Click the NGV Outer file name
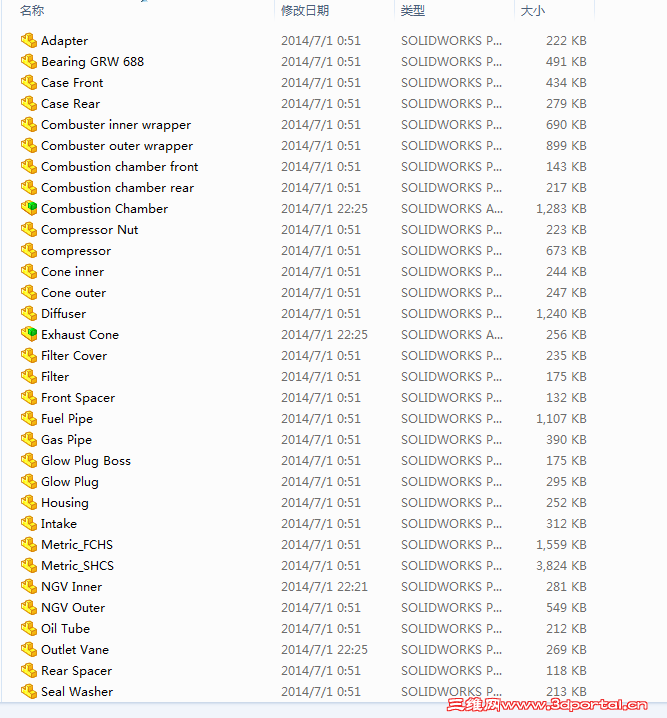 point(73,608)
